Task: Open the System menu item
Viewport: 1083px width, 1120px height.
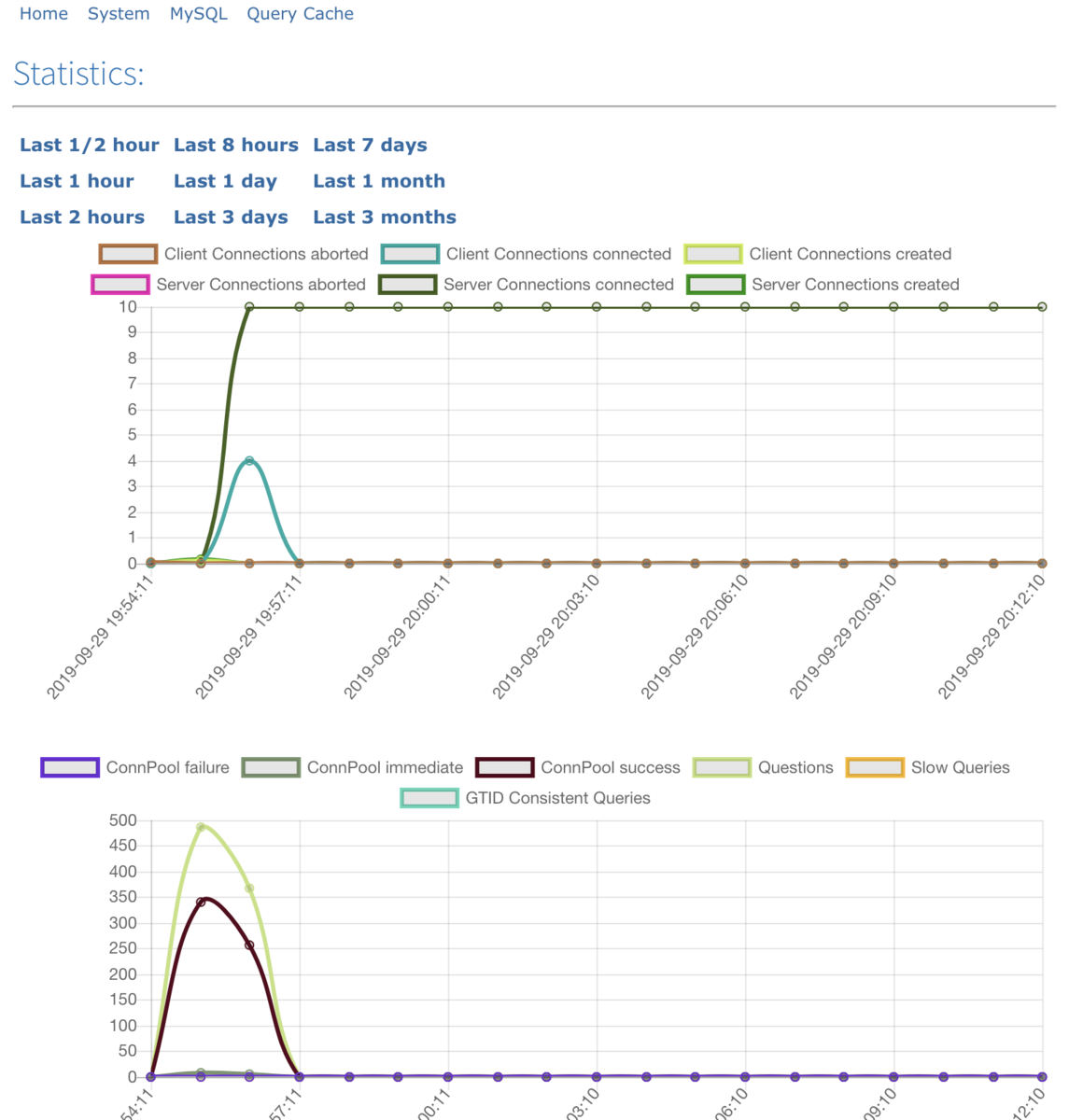Action: [119, 14]
